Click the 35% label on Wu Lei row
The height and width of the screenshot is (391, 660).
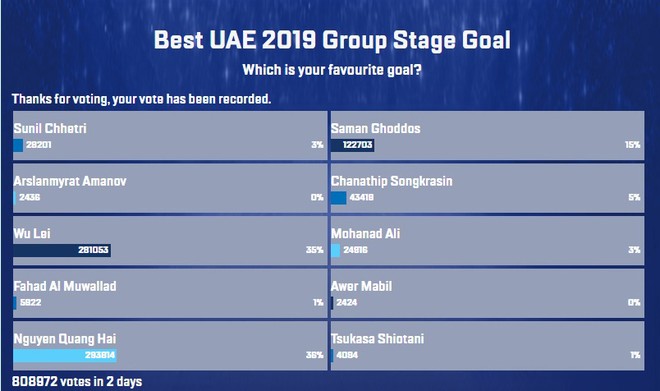pyautogui.click(x=314, y=250)
